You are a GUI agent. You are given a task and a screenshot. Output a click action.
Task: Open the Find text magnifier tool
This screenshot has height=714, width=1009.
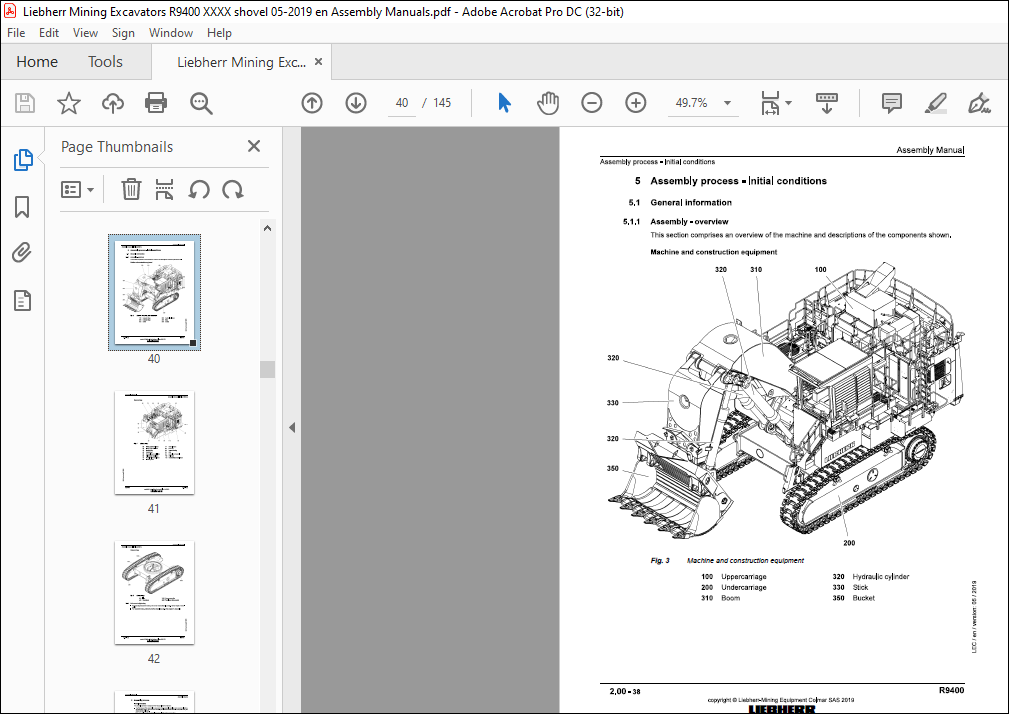pyautogui.click(x=201, y=103)
